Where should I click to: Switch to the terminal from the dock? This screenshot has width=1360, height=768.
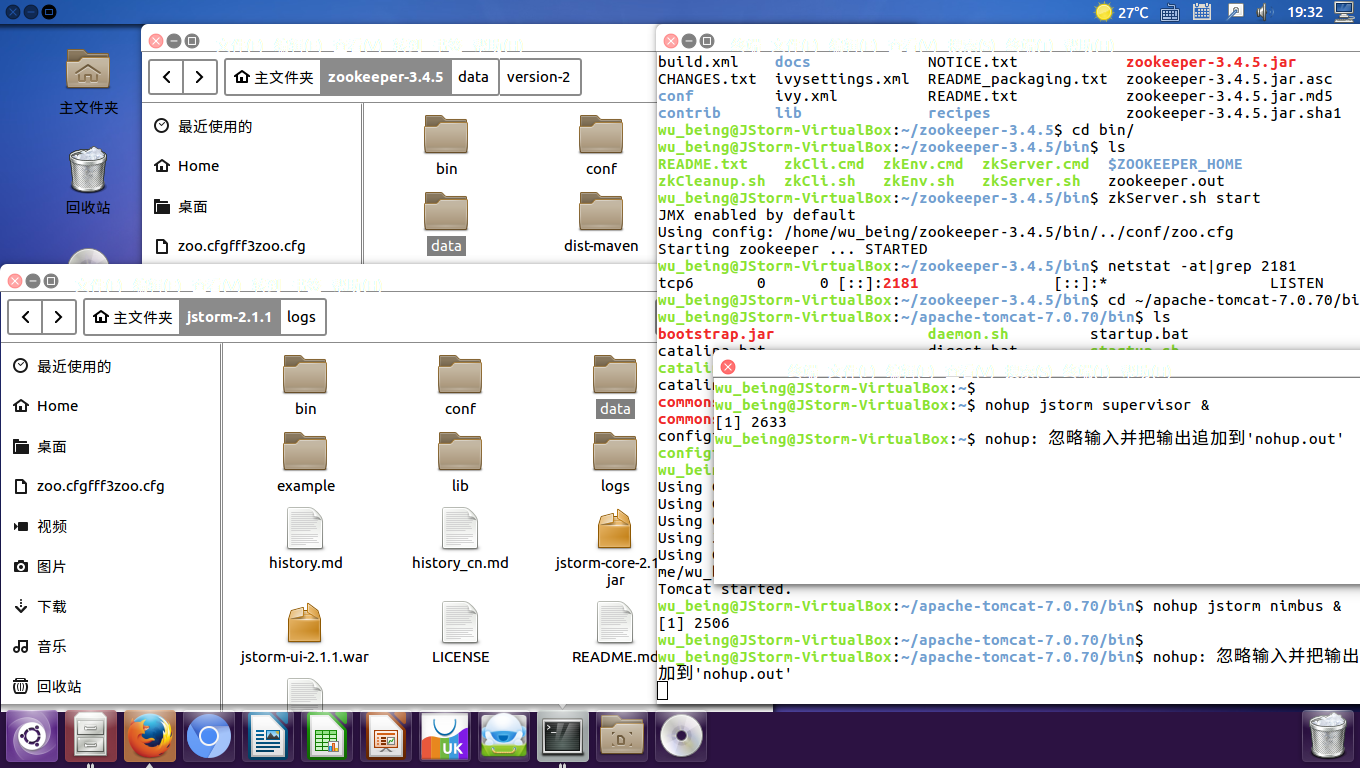coord(563,738)
